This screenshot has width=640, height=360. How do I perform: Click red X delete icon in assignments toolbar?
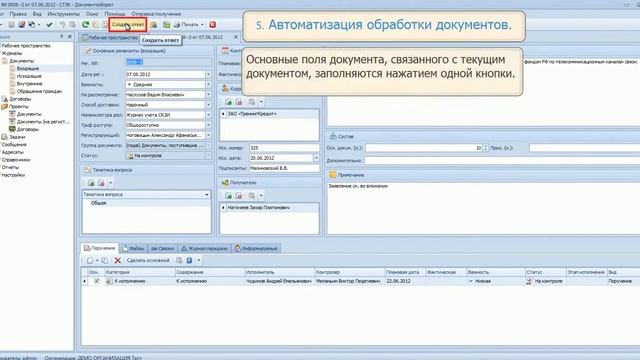[x=118, y=260]
